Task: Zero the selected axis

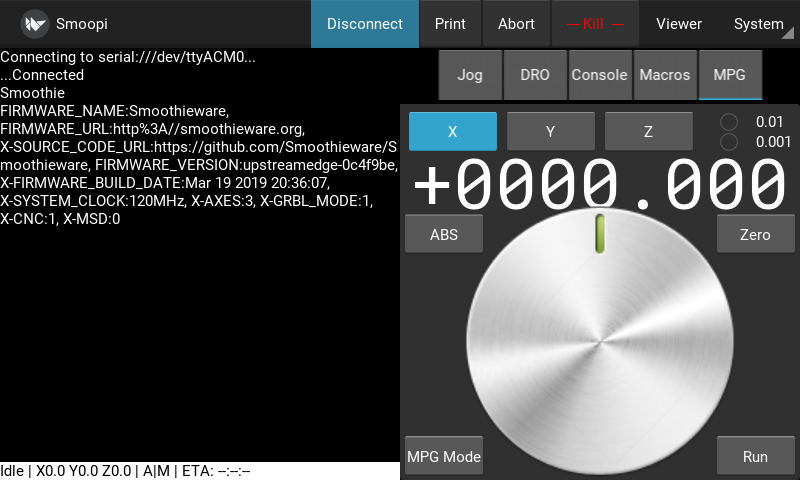Action: tap(756, 234)
